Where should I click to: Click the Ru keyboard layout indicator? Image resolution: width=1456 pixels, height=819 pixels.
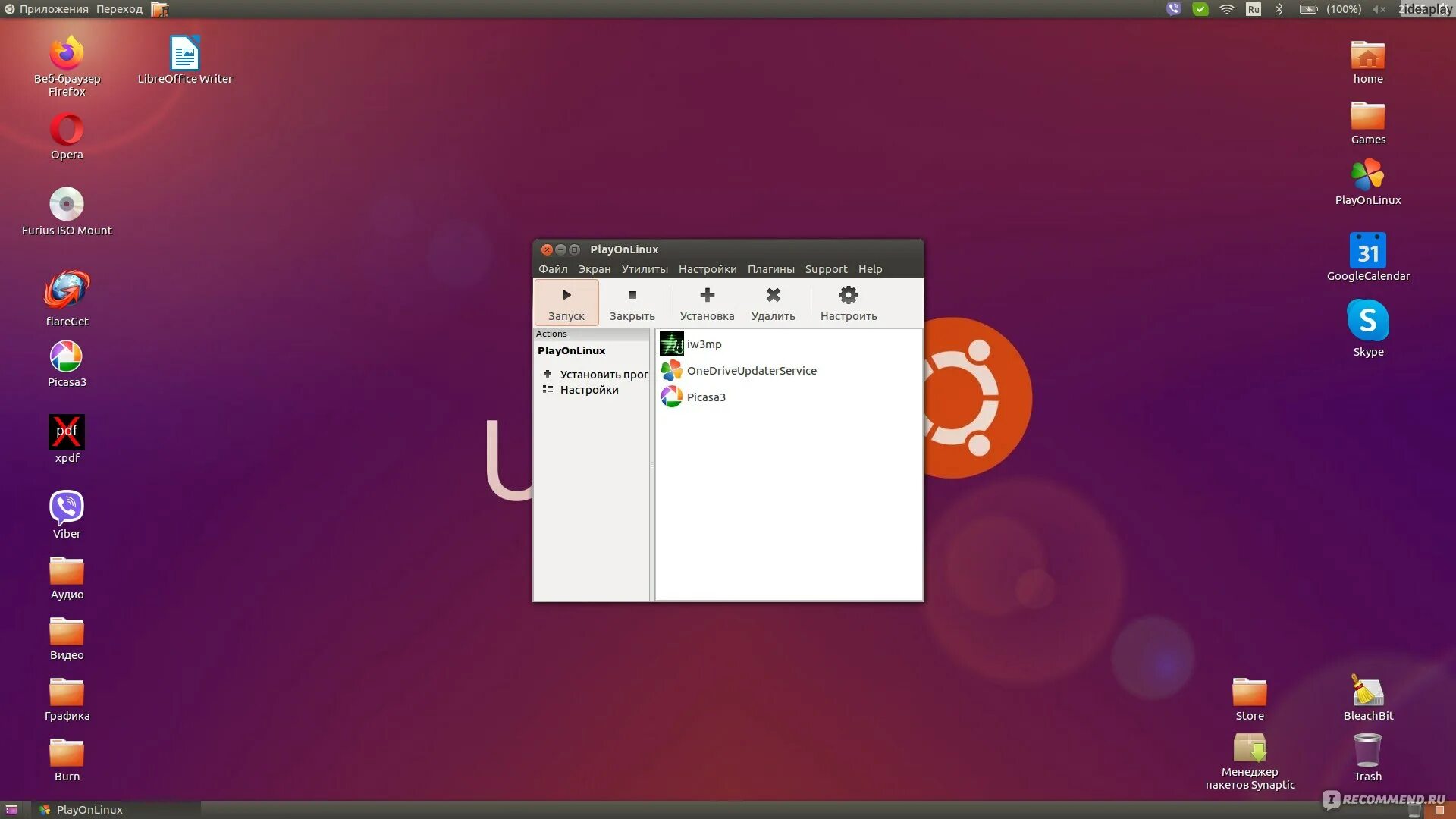(1253, 9)
